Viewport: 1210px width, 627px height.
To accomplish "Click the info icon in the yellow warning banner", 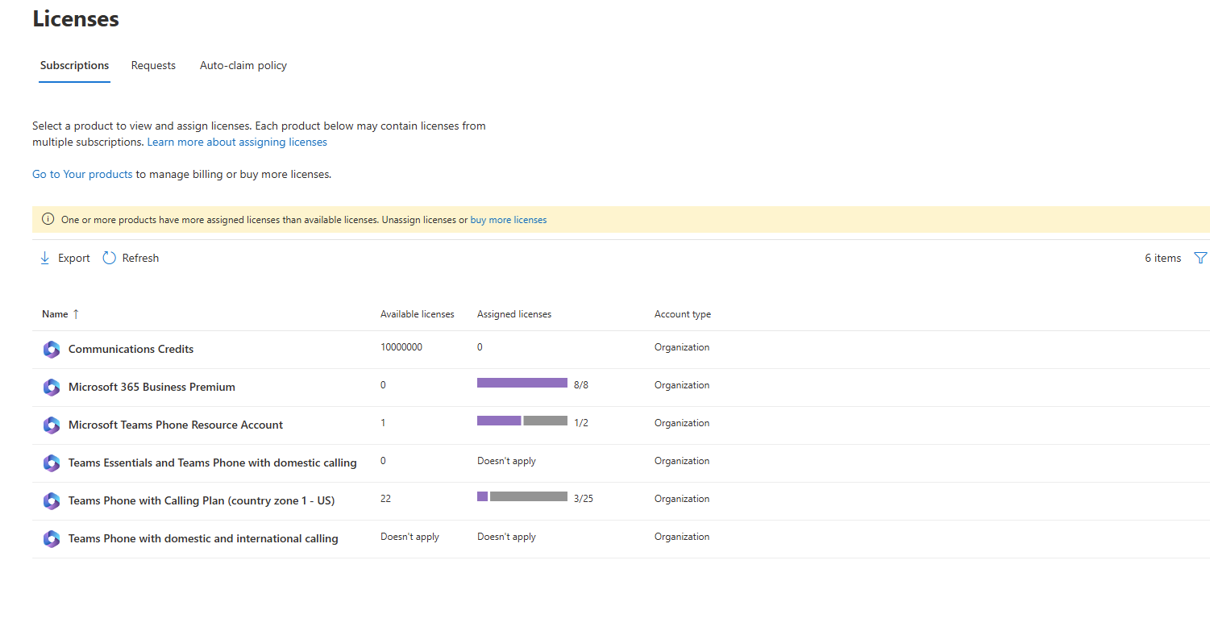I will click(47, 219).
